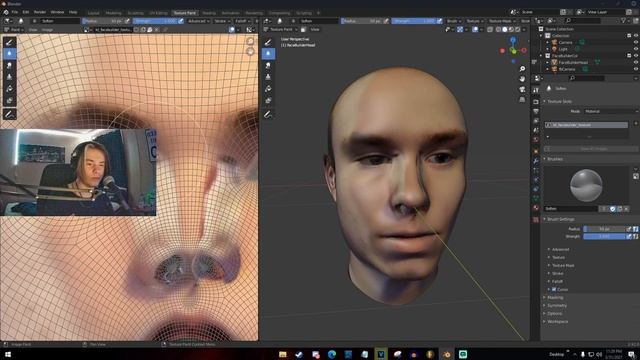
Task: Select the Draw brush in image editor
Action: (9, 42)
